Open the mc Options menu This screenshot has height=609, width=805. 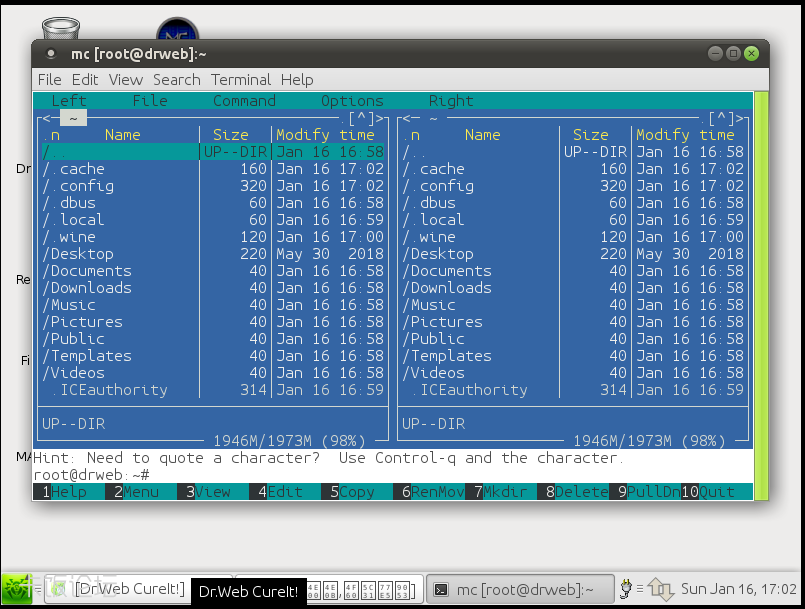tap(352, 101)
